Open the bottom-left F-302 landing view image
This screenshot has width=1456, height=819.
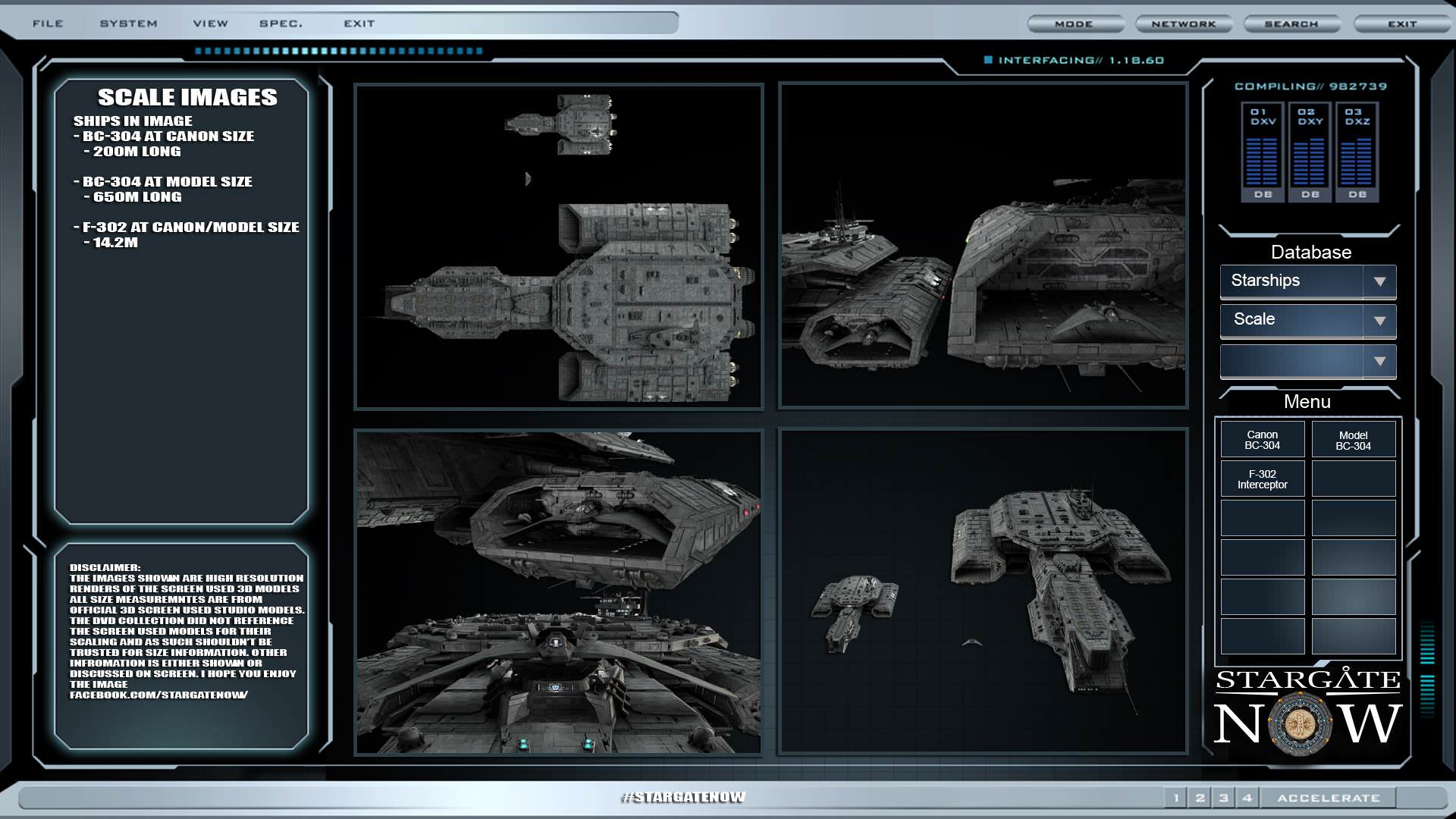559,592
